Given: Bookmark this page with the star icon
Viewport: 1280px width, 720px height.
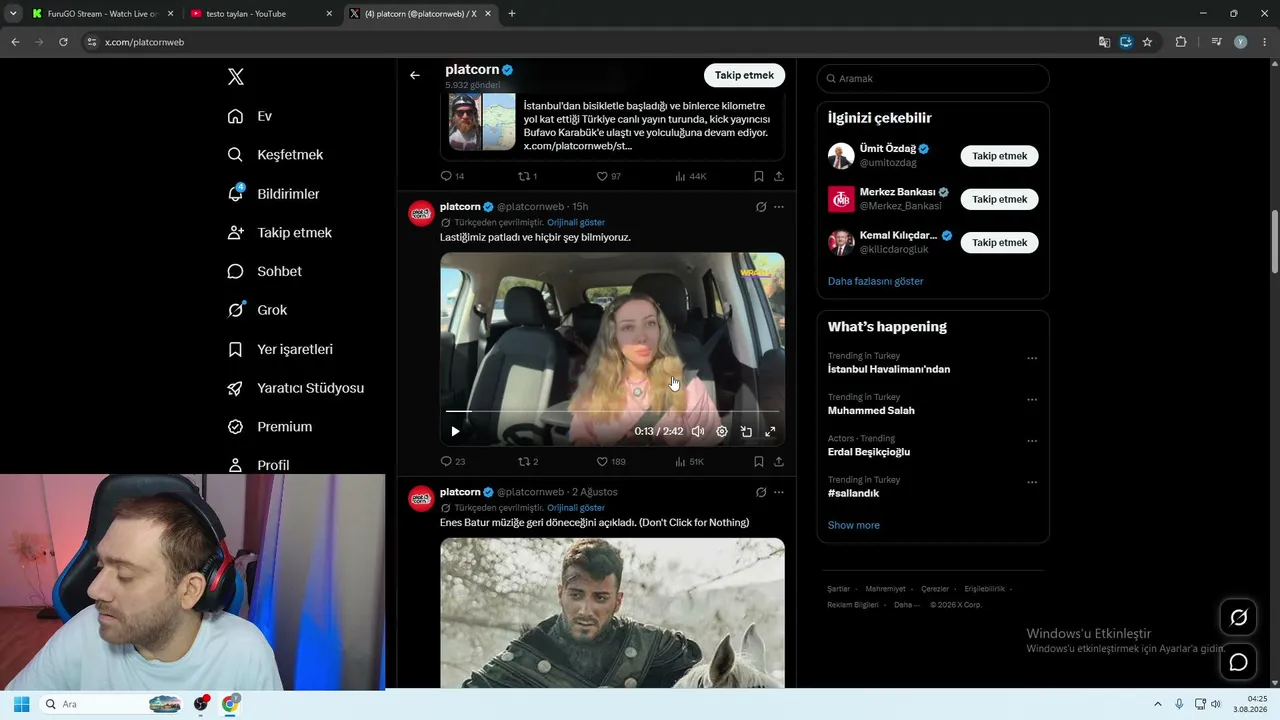Looking at the screenshot, I should coord(1147,42).
